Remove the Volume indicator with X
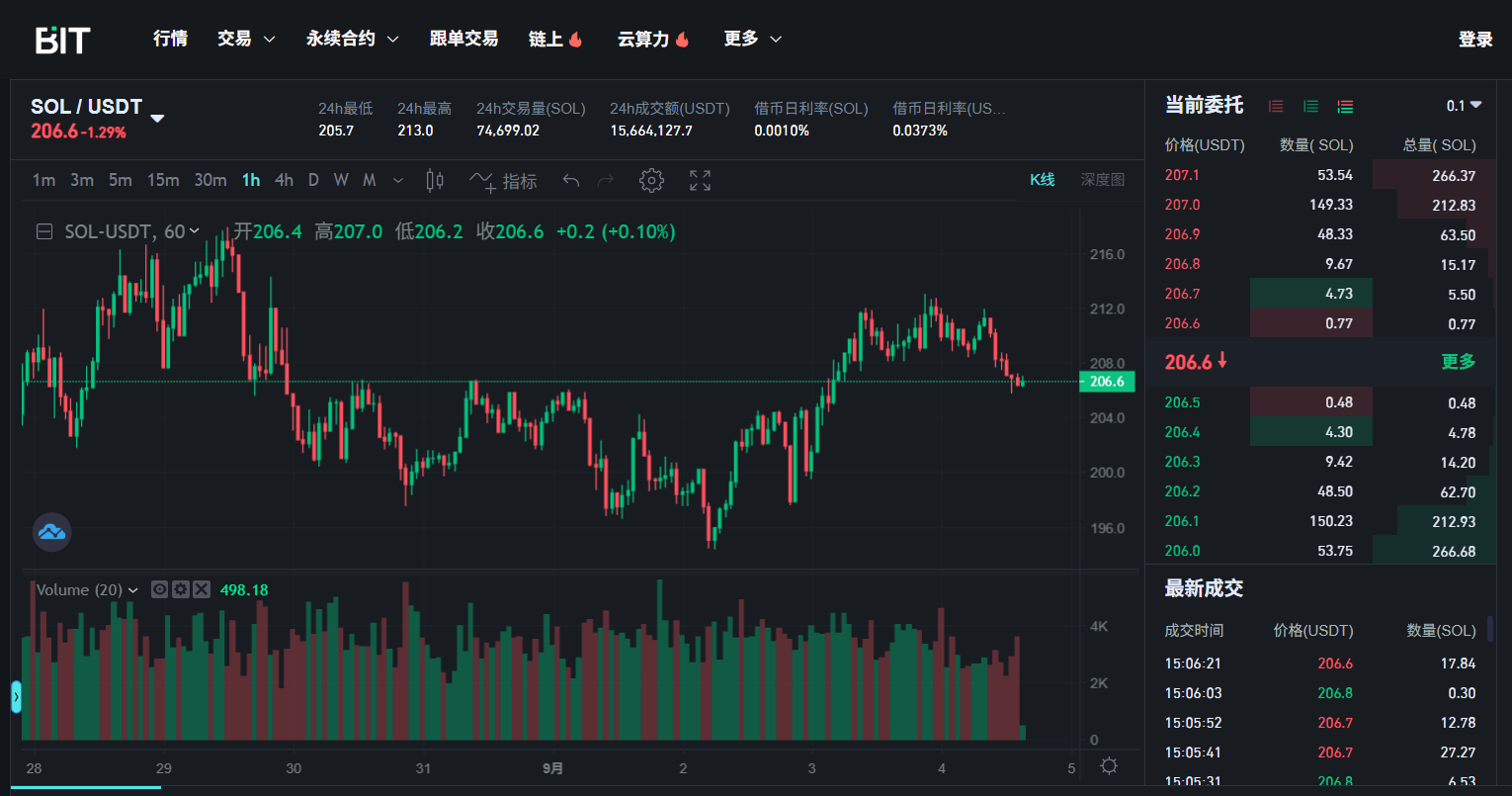Image resolution: width=1512 pixels, height=796 pixels. tap(202, 589)
